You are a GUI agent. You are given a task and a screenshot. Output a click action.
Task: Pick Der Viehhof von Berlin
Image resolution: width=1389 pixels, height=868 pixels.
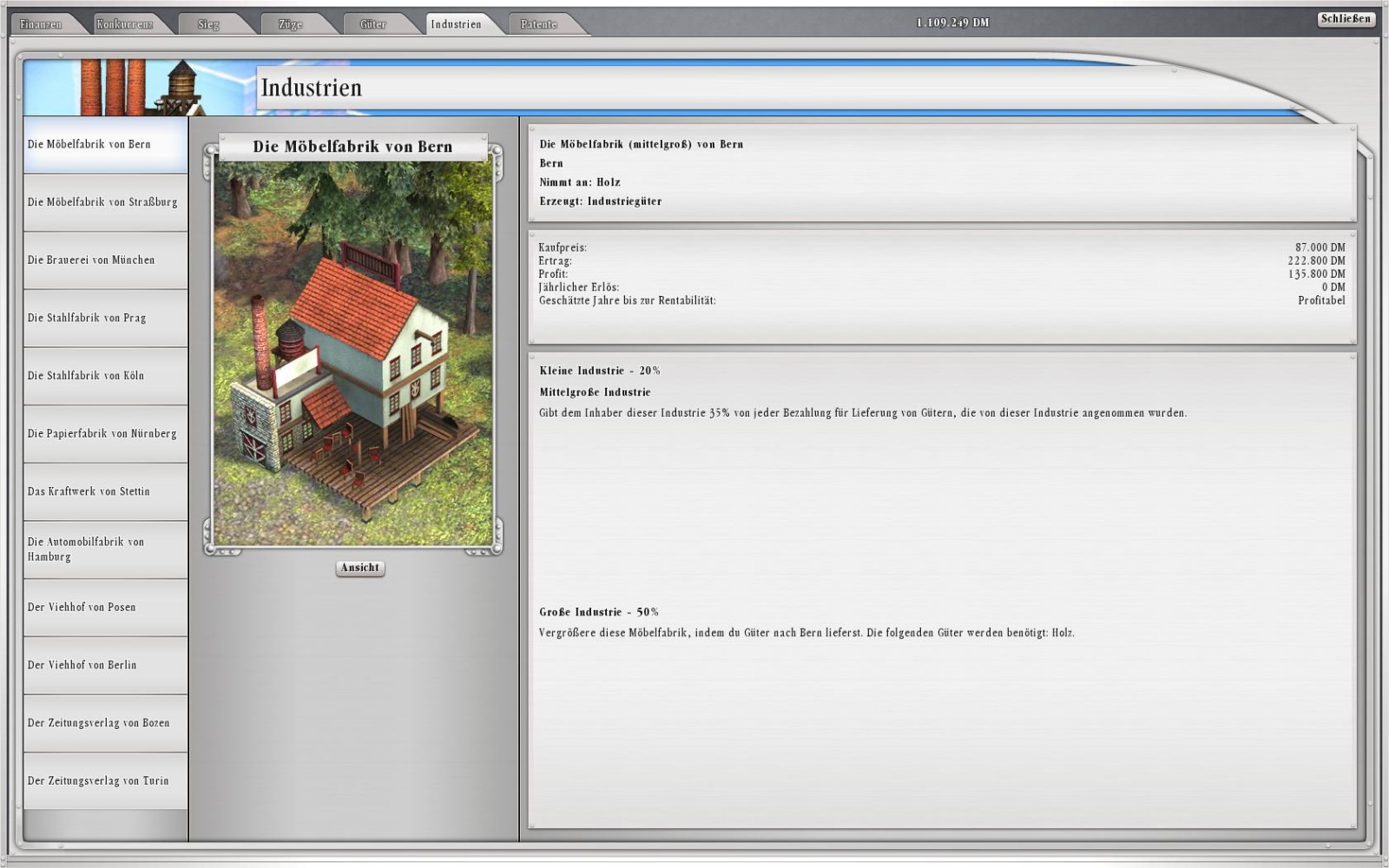(x=104, y=665)
